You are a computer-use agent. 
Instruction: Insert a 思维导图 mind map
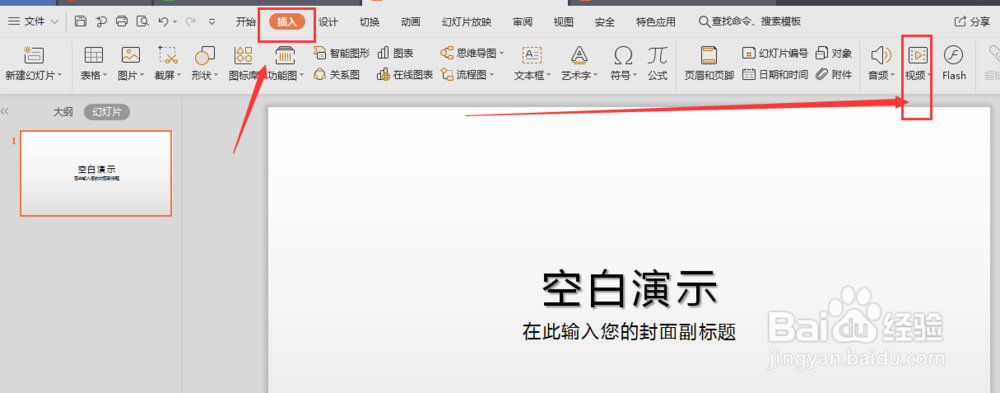tap(472, 53)
